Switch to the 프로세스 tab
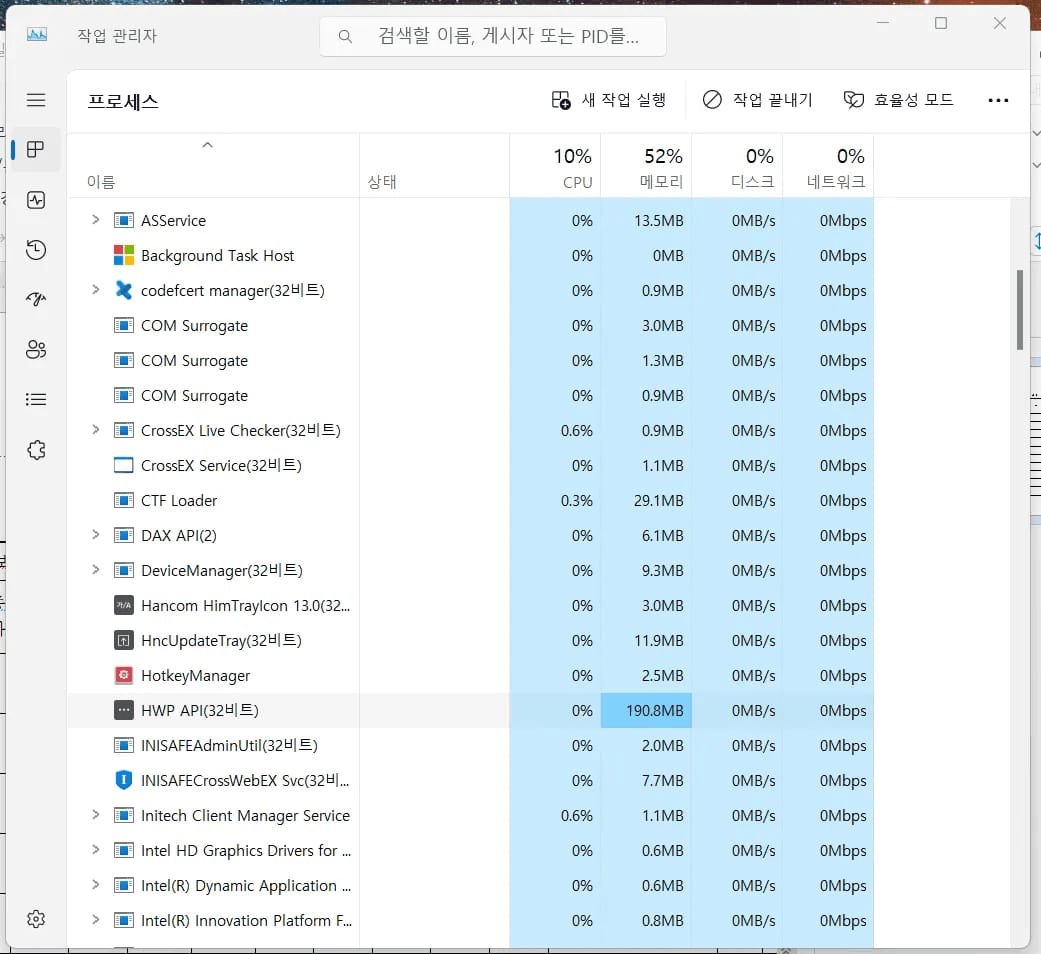Screen dimensions: 1041x954 pos(36,148)
